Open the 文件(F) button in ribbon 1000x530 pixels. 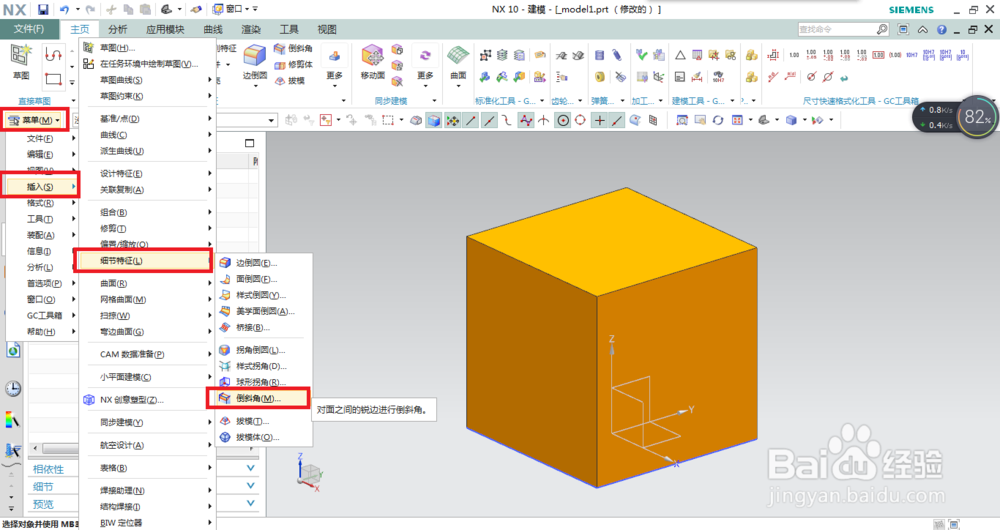click(x=29, y=29)
